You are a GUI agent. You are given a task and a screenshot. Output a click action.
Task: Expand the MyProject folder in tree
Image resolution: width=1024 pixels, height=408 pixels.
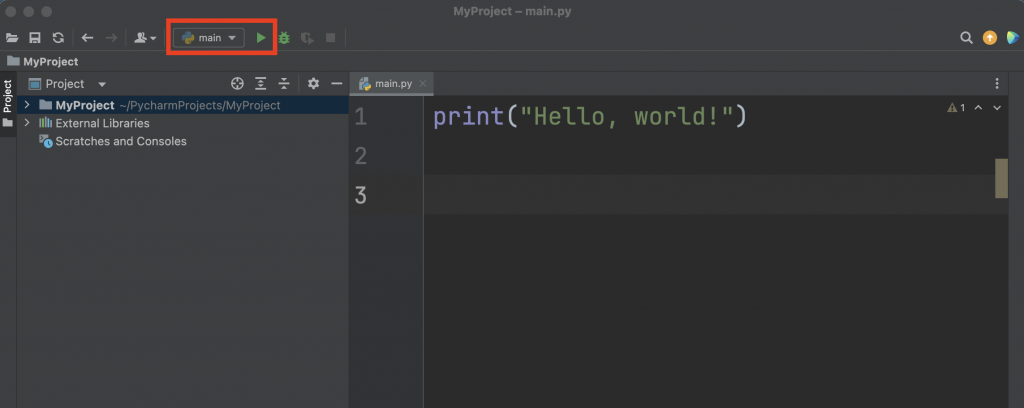[27, 105]
